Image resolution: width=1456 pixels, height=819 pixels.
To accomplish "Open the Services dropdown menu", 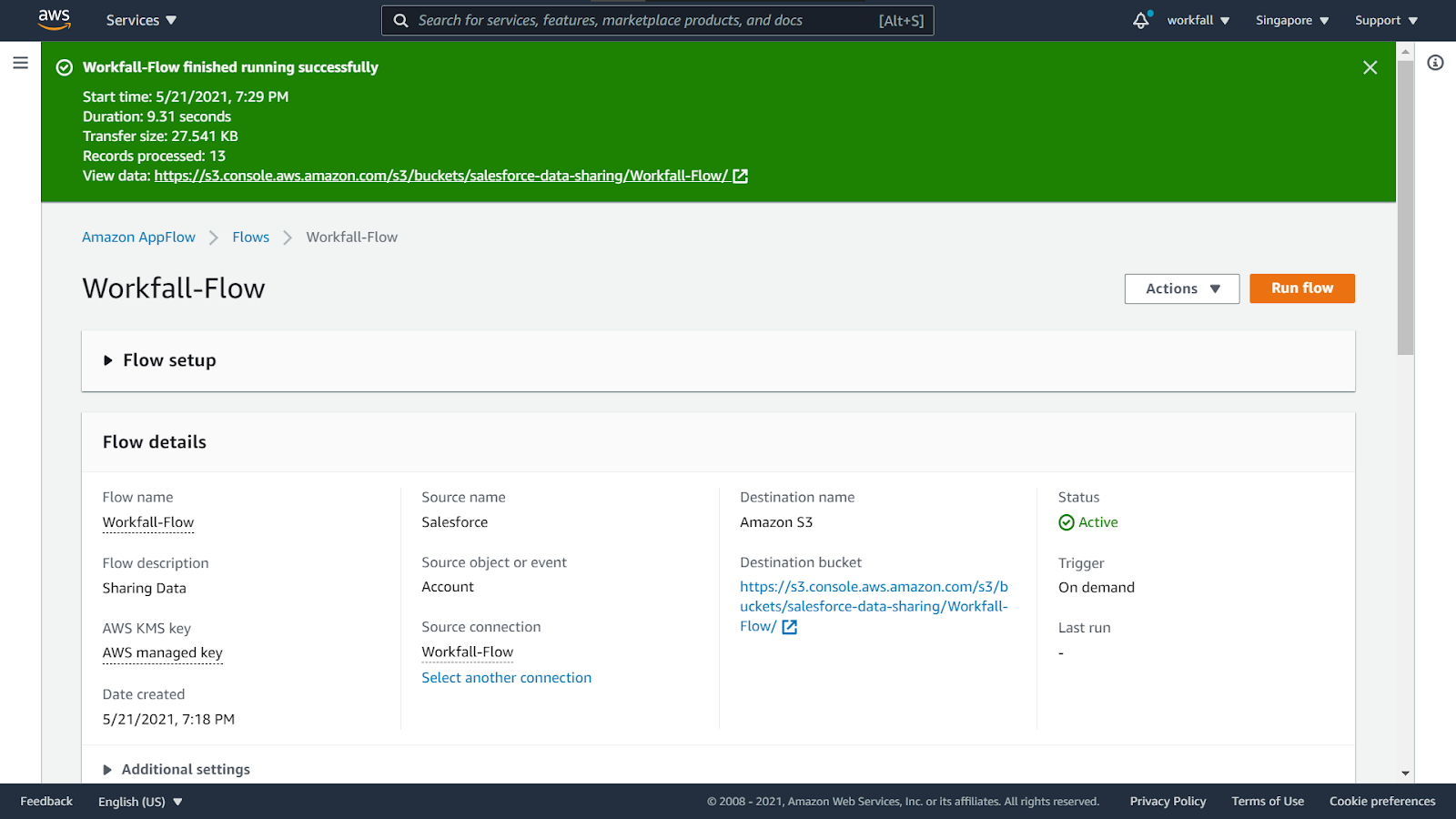I will tap(141, 20).
